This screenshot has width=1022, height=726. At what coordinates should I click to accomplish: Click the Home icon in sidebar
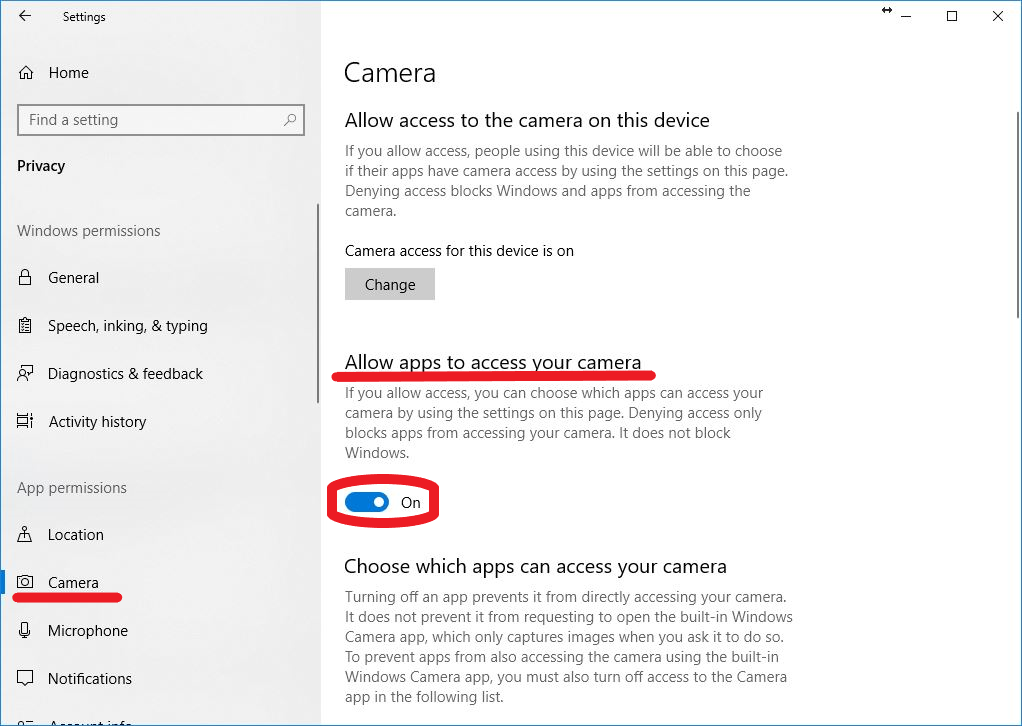pyautogui.click(x=26, y=73)
